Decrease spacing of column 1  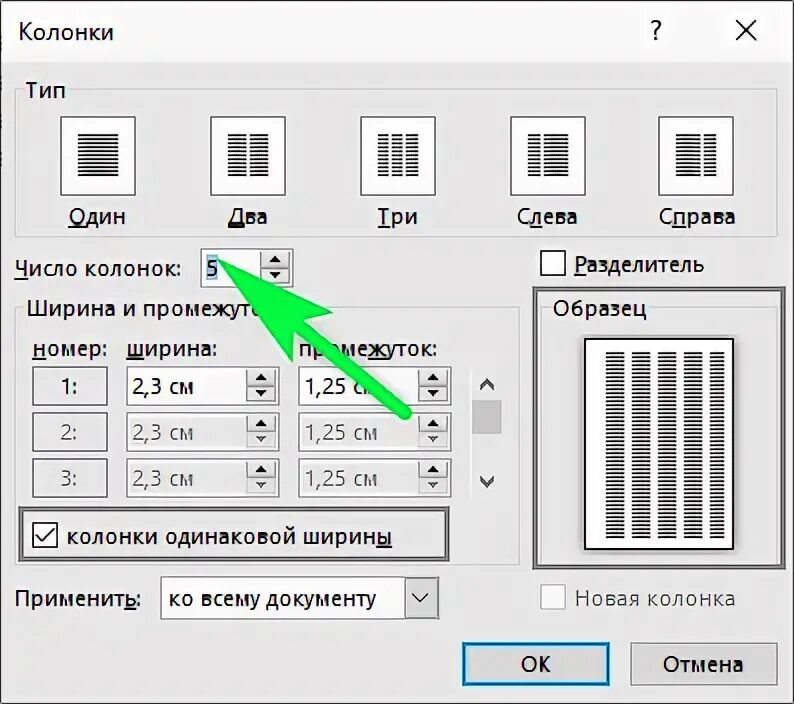pyautogui.click(x=433, y=394)
